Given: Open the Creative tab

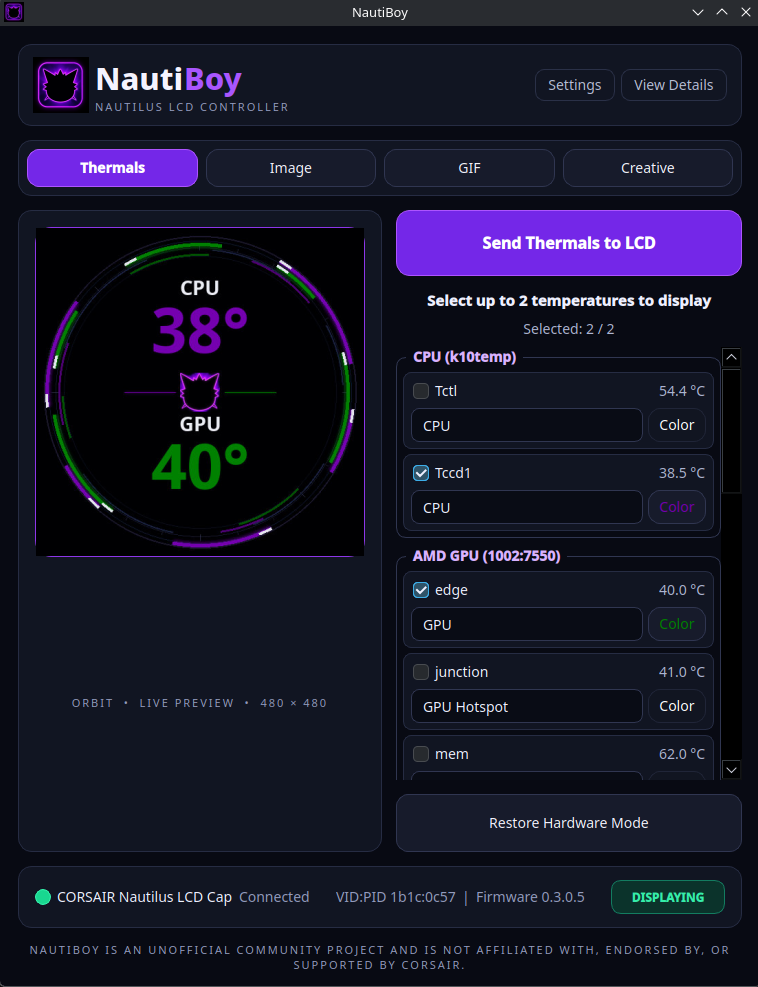Looking at the screenshot, I should pos(648,168).
